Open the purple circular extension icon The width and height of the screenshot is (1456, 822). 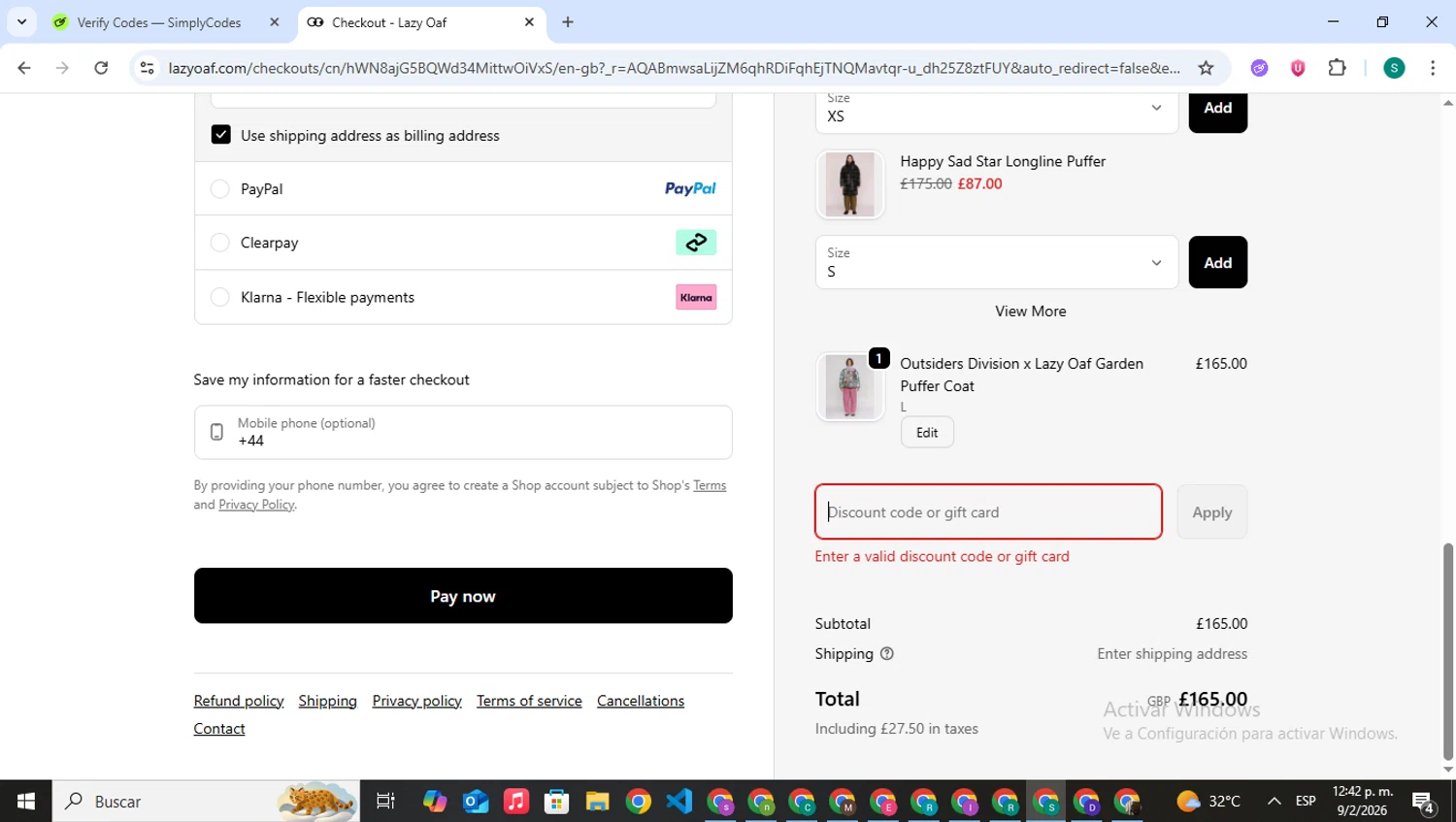click(x=1259, y=68)
